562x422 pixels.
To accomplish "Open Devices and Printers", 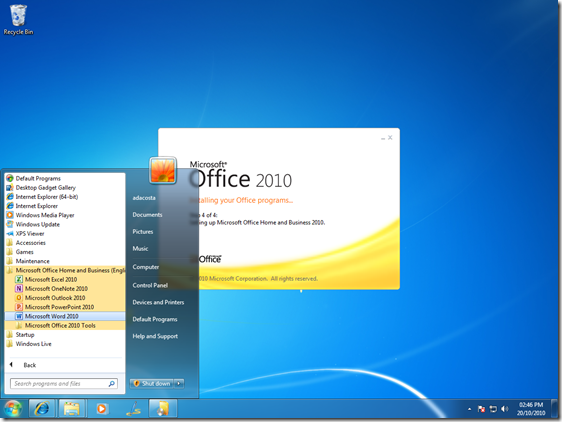I will [158, 302].
